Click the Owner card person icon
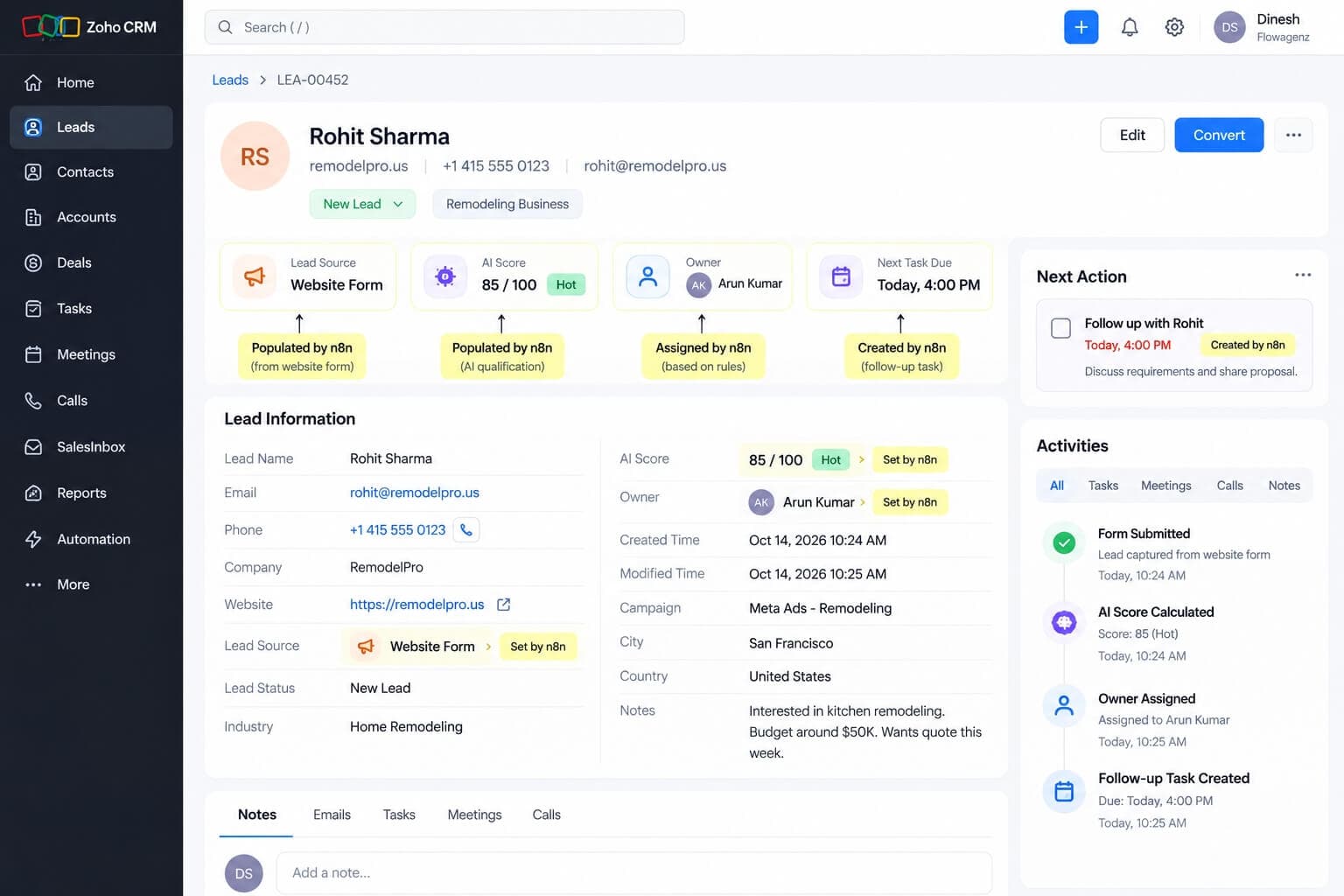The width and height of the screenshot is (1344, 896). [648, 276]
